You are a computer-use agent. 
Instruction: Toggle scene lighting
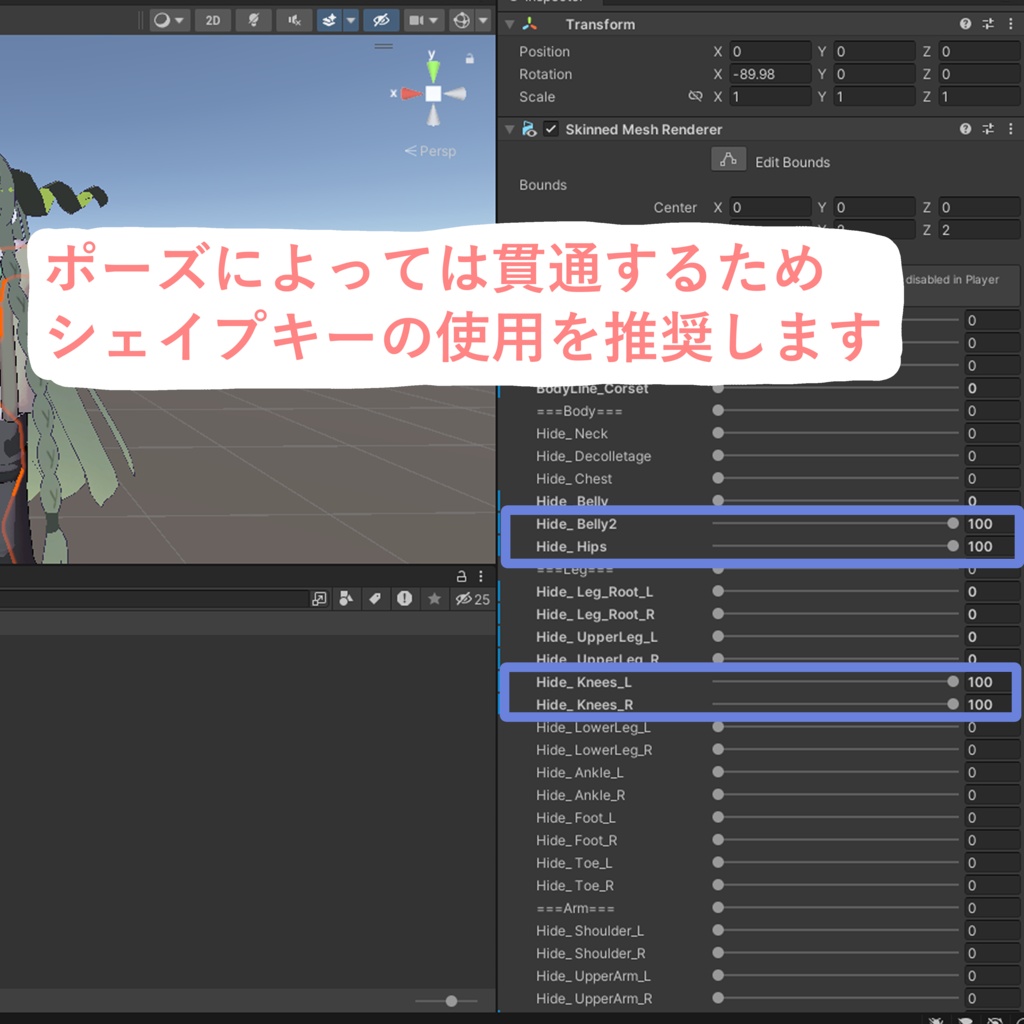click(x=253, y=20)
